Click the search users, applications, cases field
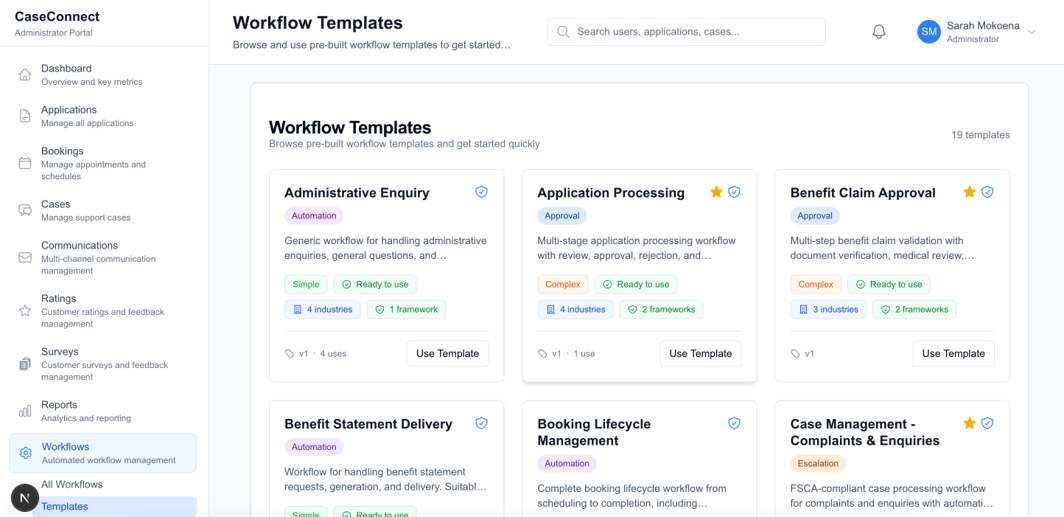 (x=686, y=32)
